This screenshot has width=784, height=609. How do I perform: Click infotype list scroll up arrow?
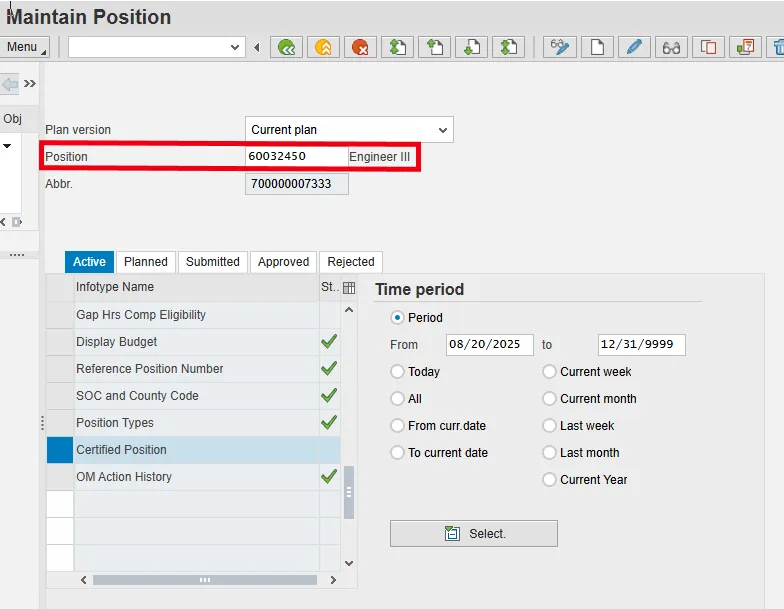pyautogui.click(x=349, y=310)
